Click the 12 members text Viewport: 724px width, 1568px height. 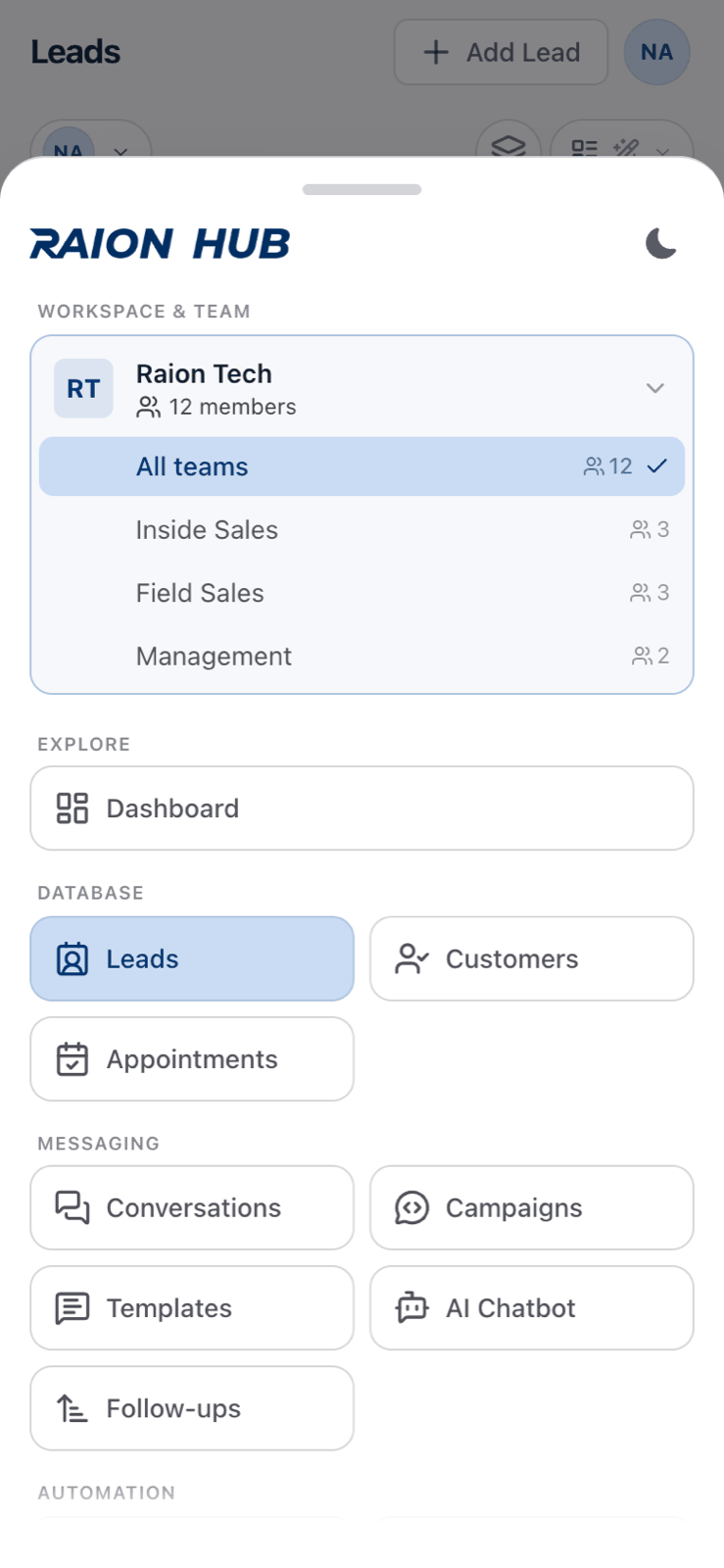(x=232, y=407)
